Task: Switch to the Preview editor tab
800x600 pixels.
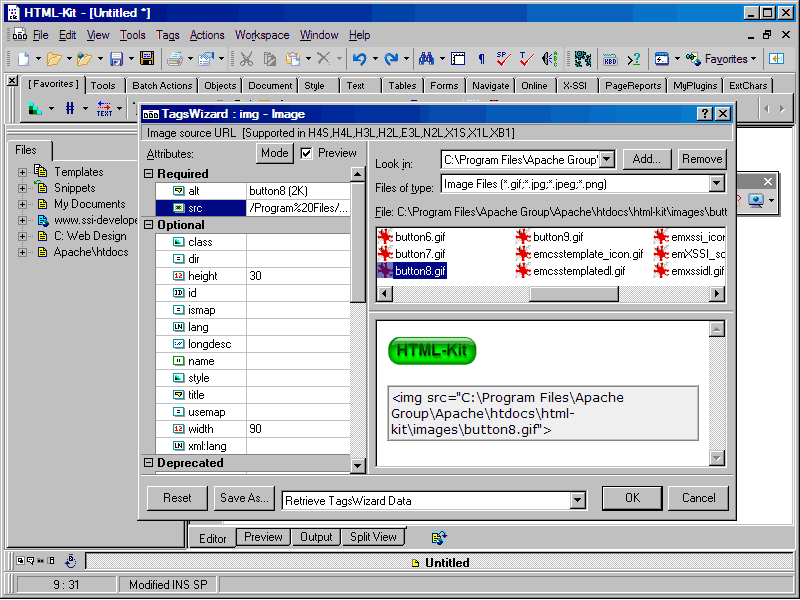Action: coord(263,537)
